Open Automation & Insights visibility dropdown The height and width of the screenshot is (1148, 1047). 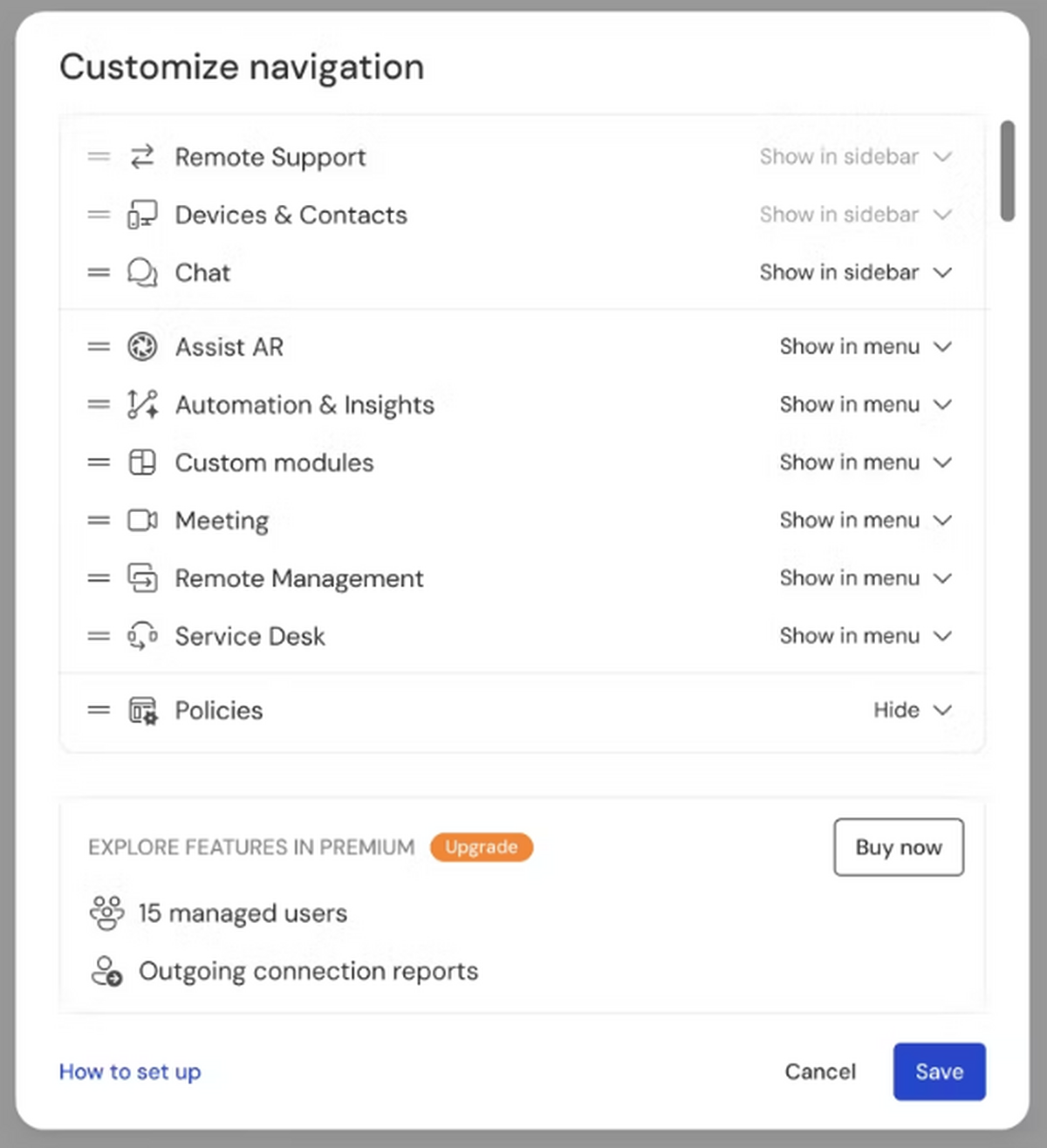pyautogui.click(x=866, y=404)
